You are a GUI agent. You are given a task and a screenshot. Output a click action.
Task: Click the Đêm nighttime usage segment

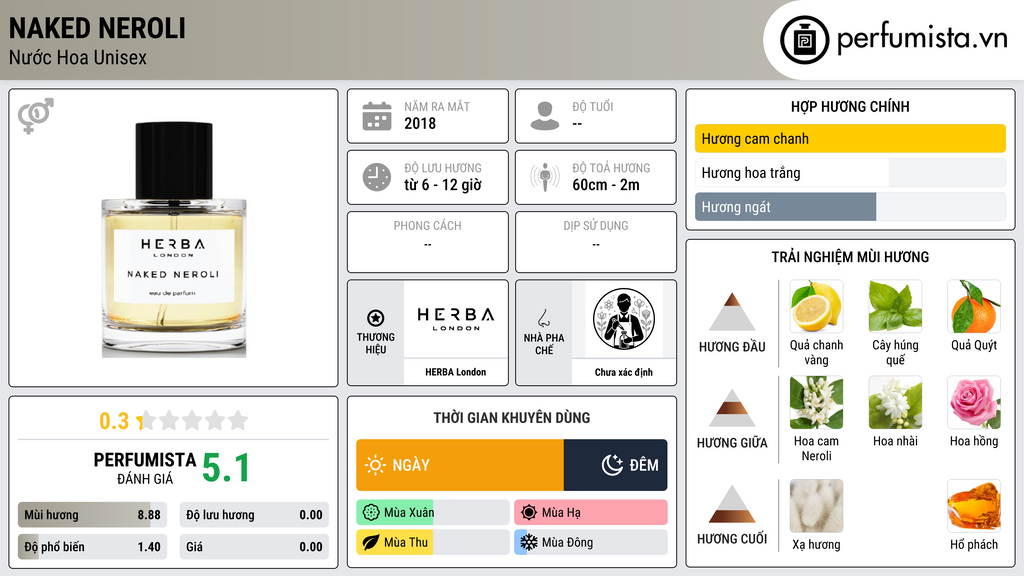tap(615, 465)
